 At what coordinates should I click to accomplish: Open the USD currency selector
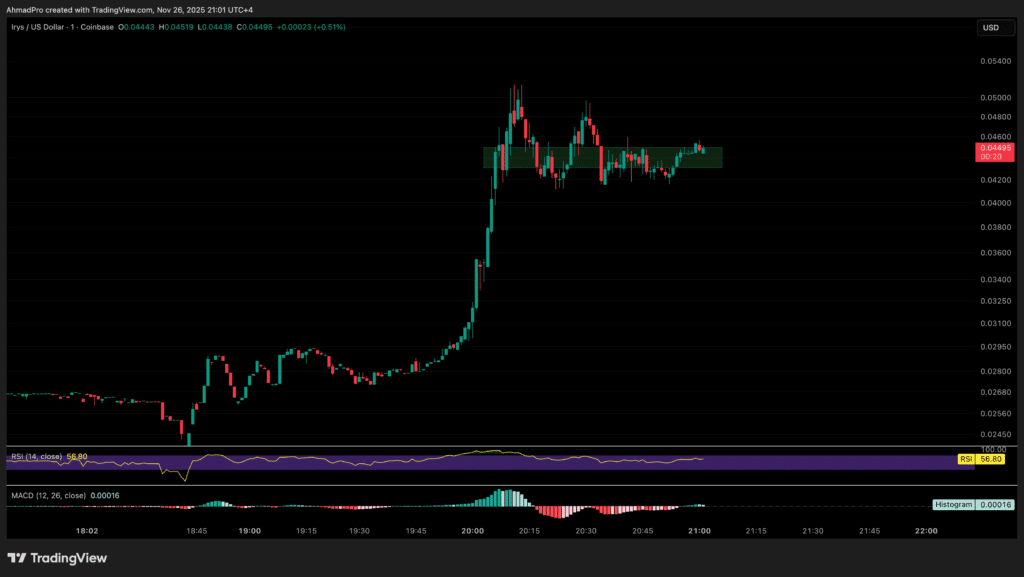click(x=991, y=28)
